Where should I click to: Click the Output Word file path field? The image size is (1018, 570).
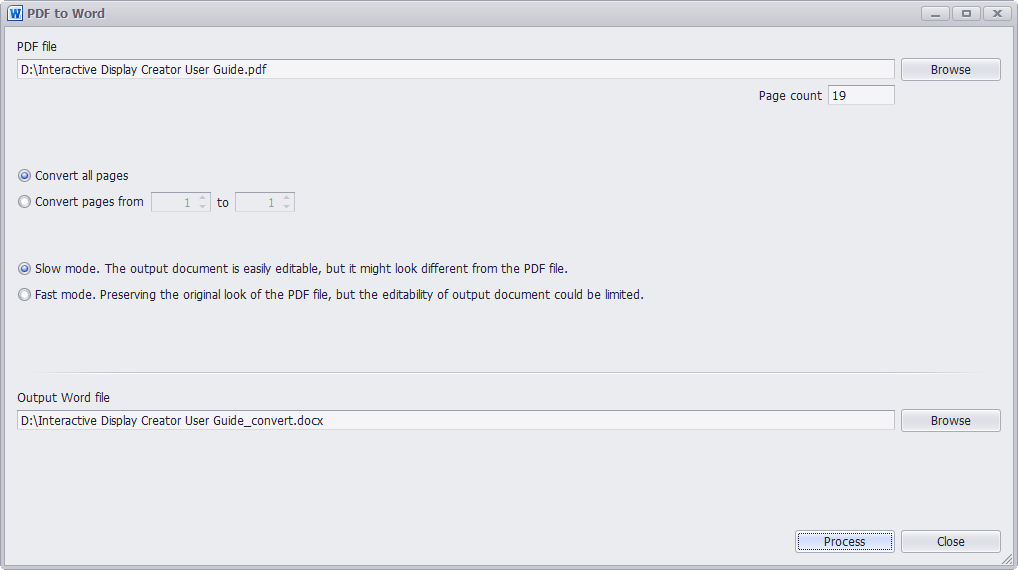point(456,420)
